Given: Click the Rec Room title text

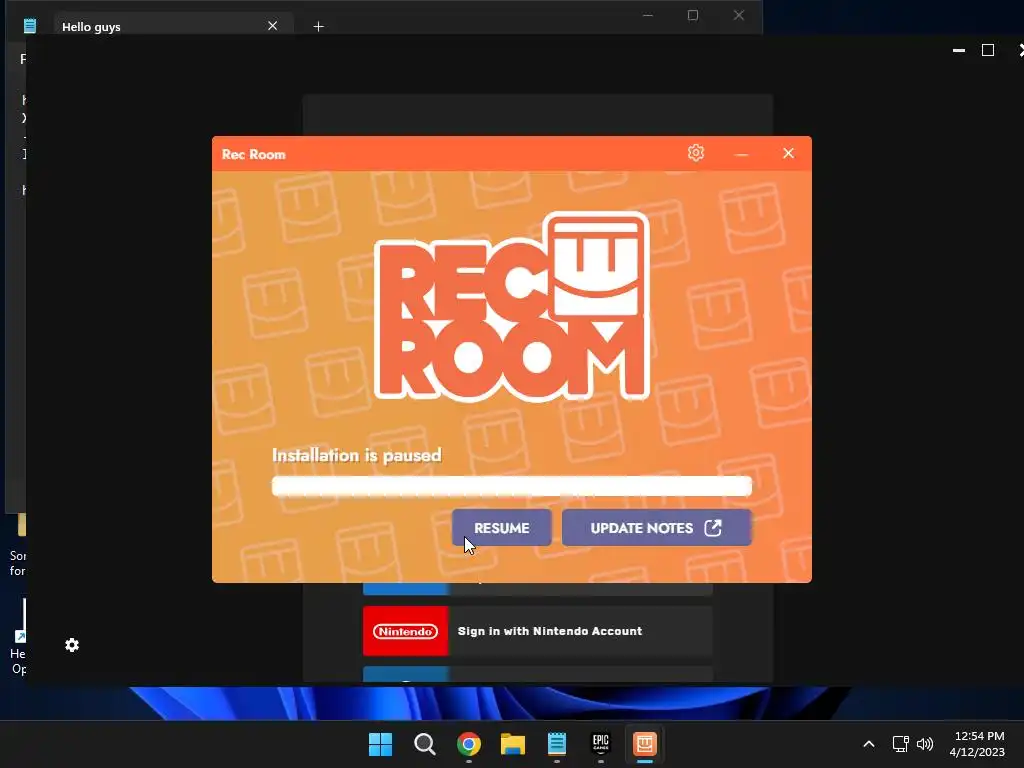Looking at the screenshot, I should [x=253, y=155].
